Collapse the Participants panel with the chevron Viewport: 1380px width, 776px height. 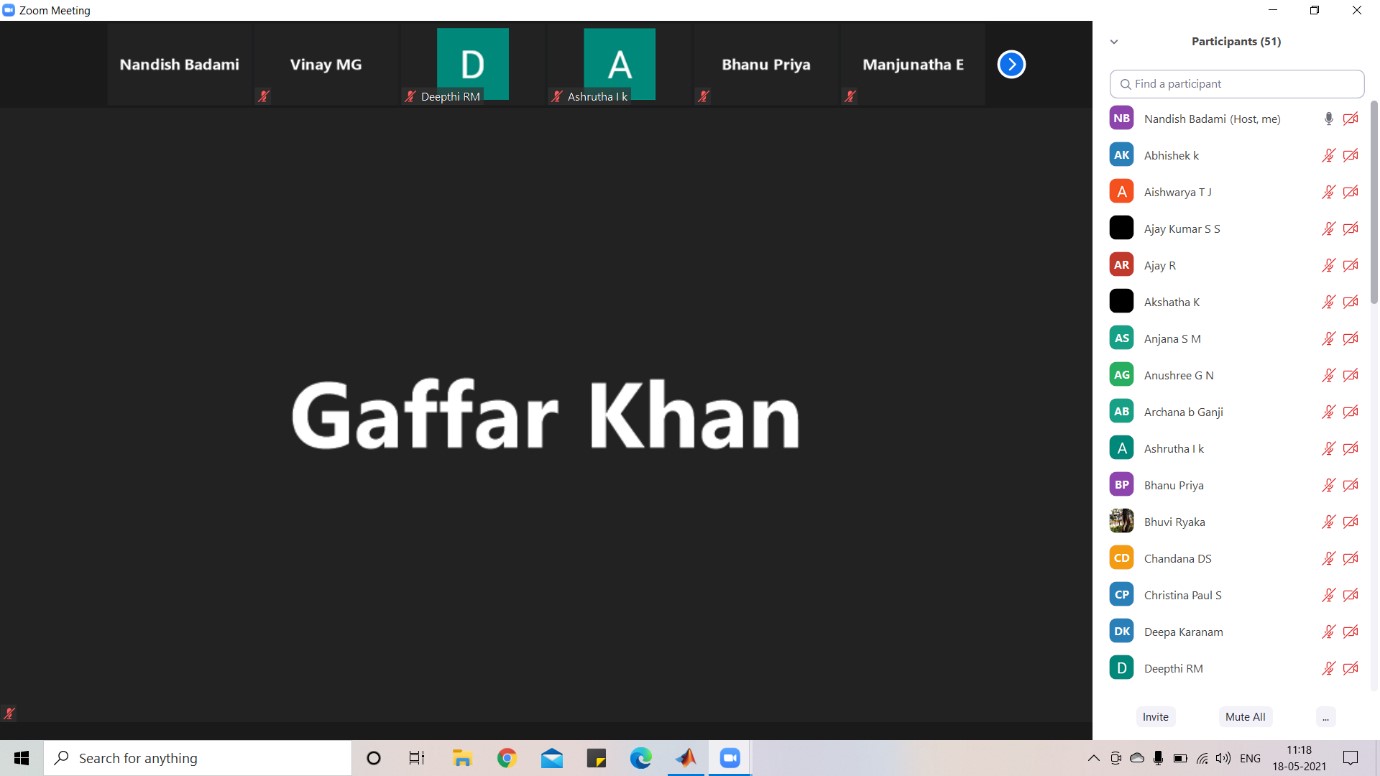[x=1114, y=42]
